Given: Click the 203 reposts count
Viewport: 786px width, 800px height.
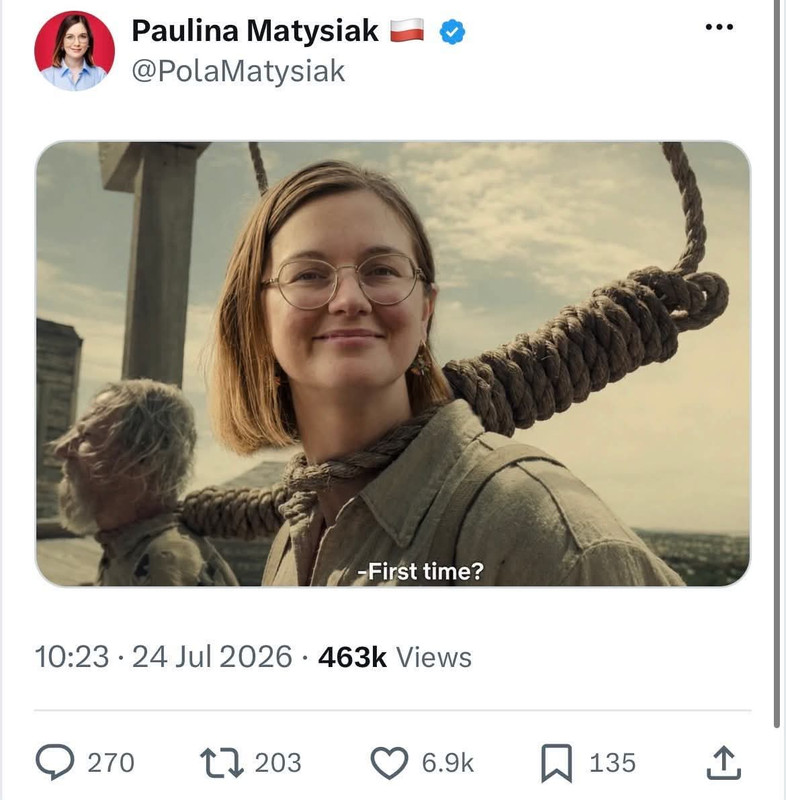Looking at the screenshot, I should point(278,763).
